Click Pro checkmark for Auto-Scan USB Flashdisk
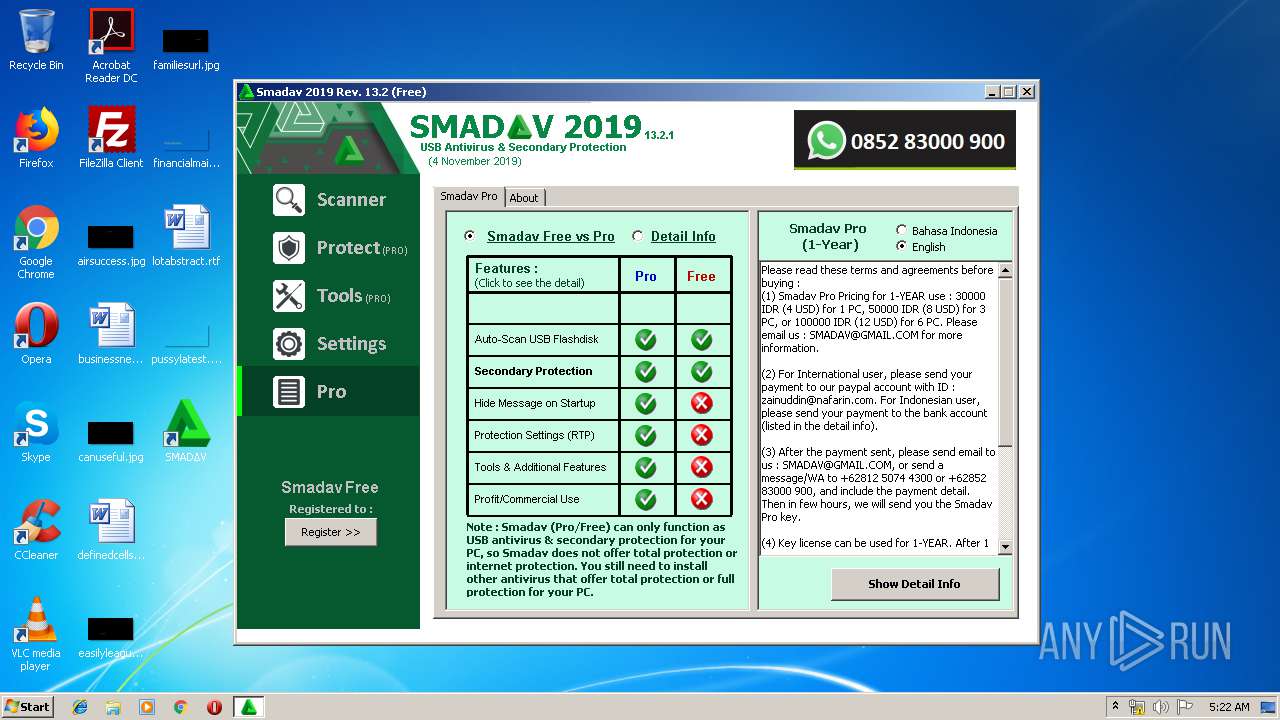Screen dimensions: 1280x720 (646, 340)
